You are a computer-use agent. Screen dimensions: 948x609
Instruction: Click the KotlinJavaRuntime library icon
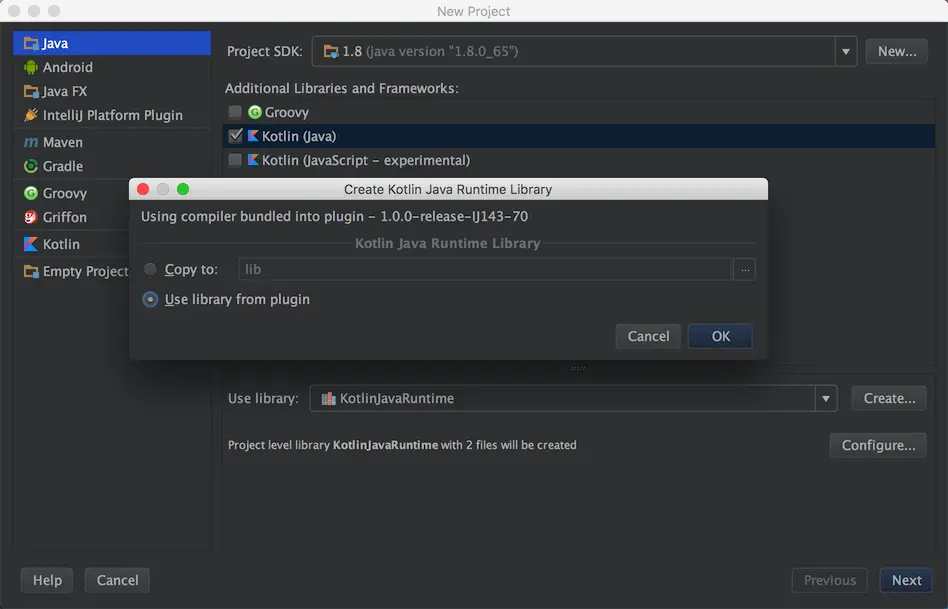(x=328, y=399)
